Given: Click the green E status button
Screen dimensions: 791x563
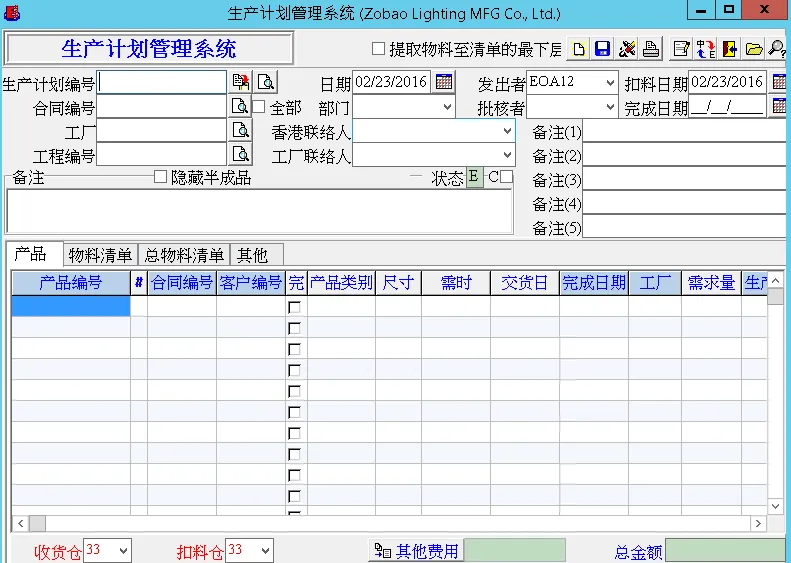Looking at the screenshot, I should [x=474, y=178].
